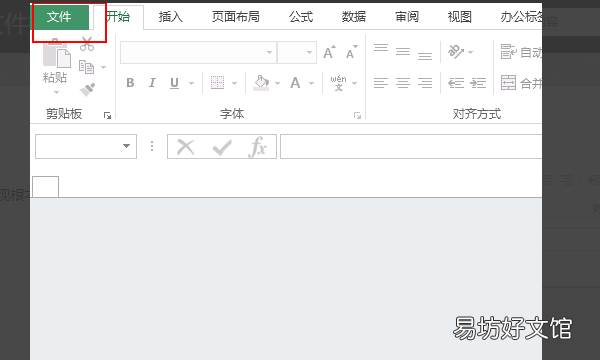
Task: Click Center alignment icon
Action: point(403,83)
